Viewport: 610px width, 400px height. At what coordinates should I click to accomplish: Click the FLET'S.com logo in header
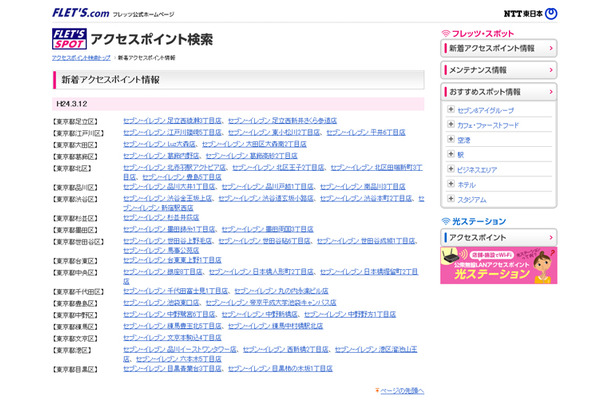[x=81, y=13]
